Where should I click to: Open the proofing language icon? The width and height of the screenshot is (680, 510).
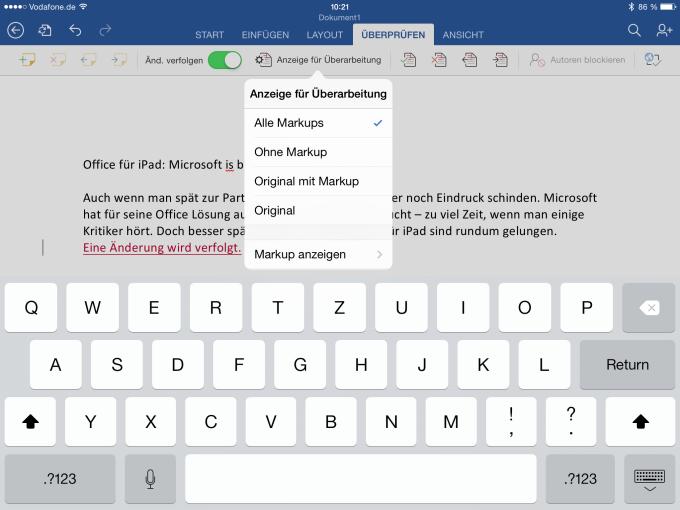tap(653, 60)
